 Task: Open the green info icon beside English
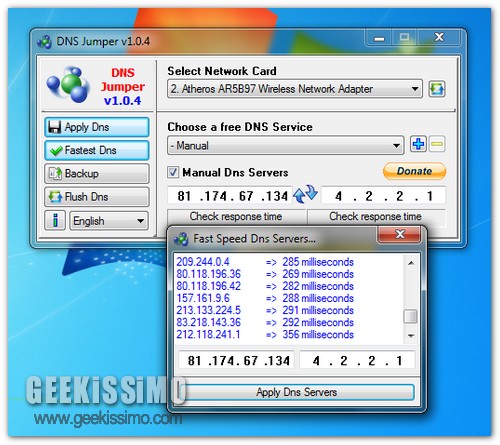click(x=55, y=220)
